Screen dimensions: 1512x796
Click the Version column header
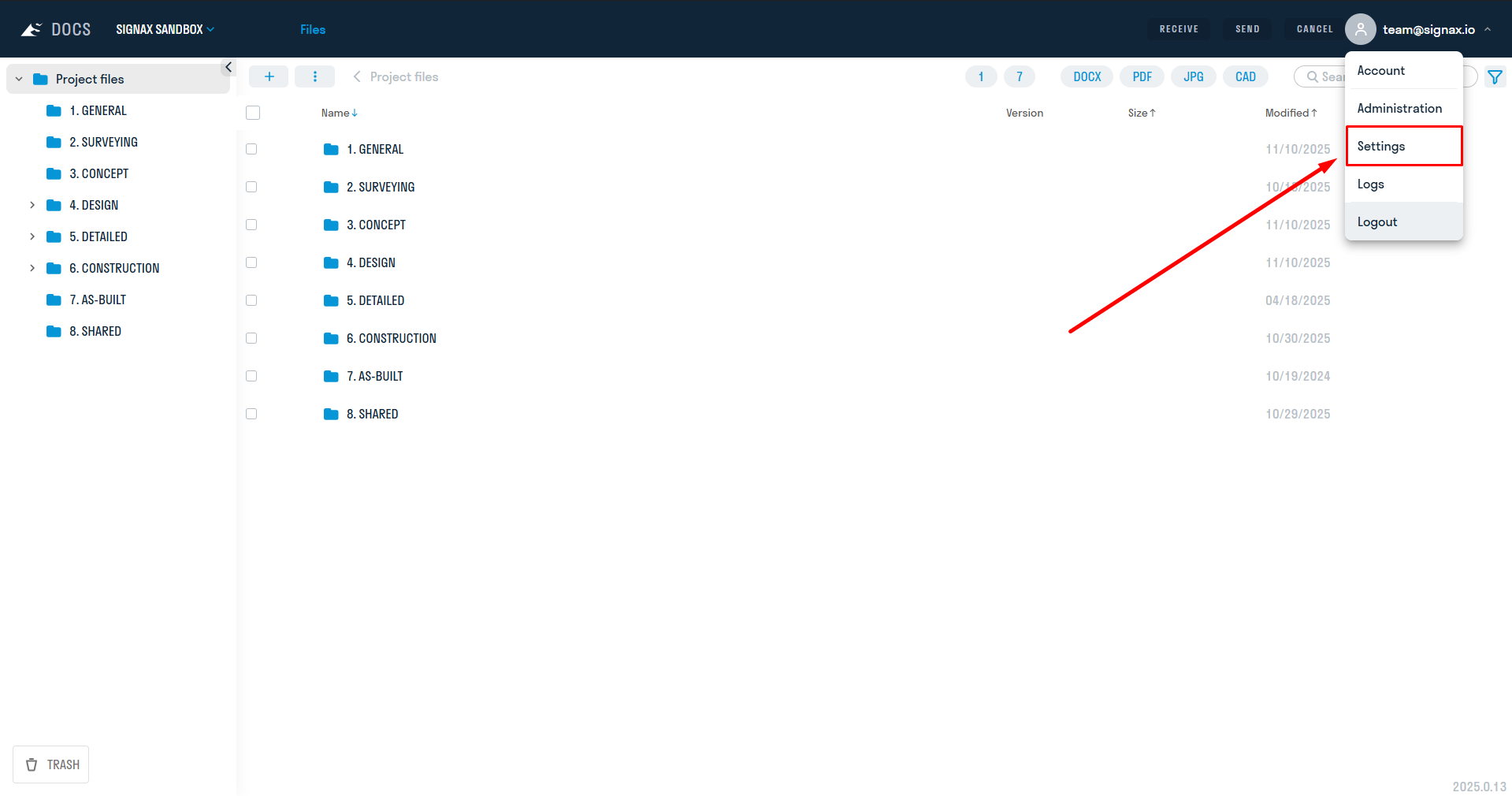pyautogui.click(x=1024, y=113)
